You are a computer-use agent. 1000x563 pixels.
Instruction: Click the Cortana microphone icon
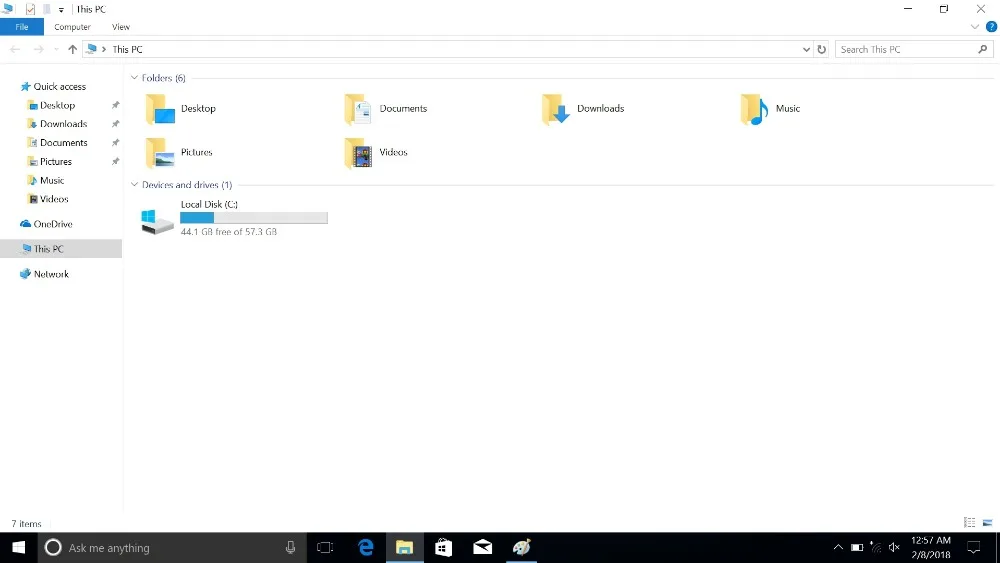[290, 548]
